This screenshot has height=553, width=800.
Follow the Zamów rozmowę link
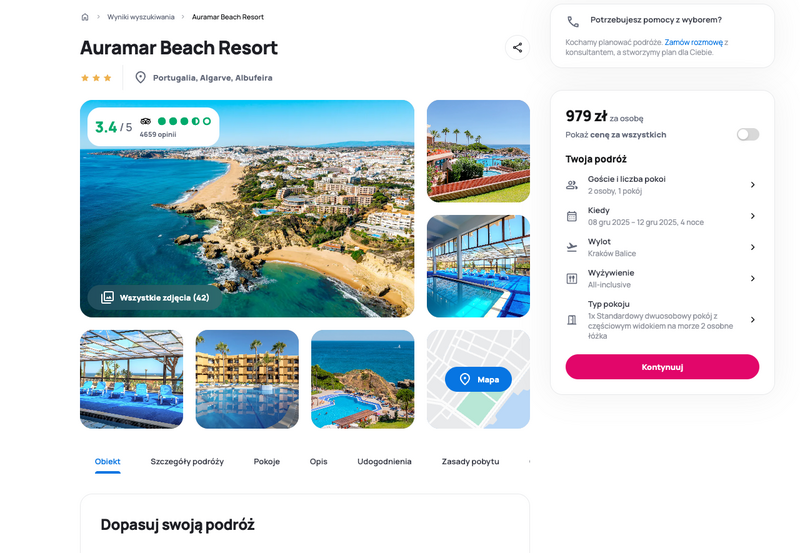click(x=693, y=42)
